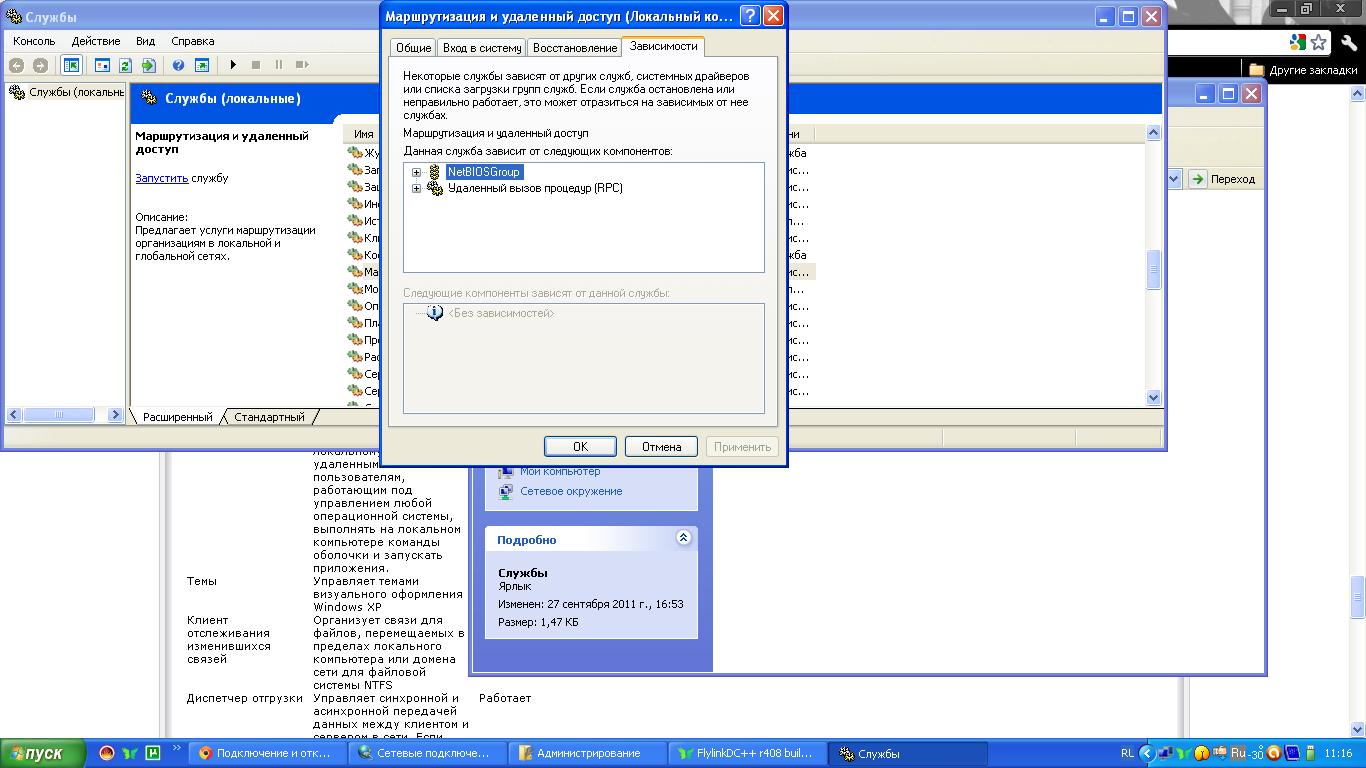The height and width of the screenshot is (768, 1366).
Task: Switch to the Восстановление tab
Action: click(x=575, y=48)
